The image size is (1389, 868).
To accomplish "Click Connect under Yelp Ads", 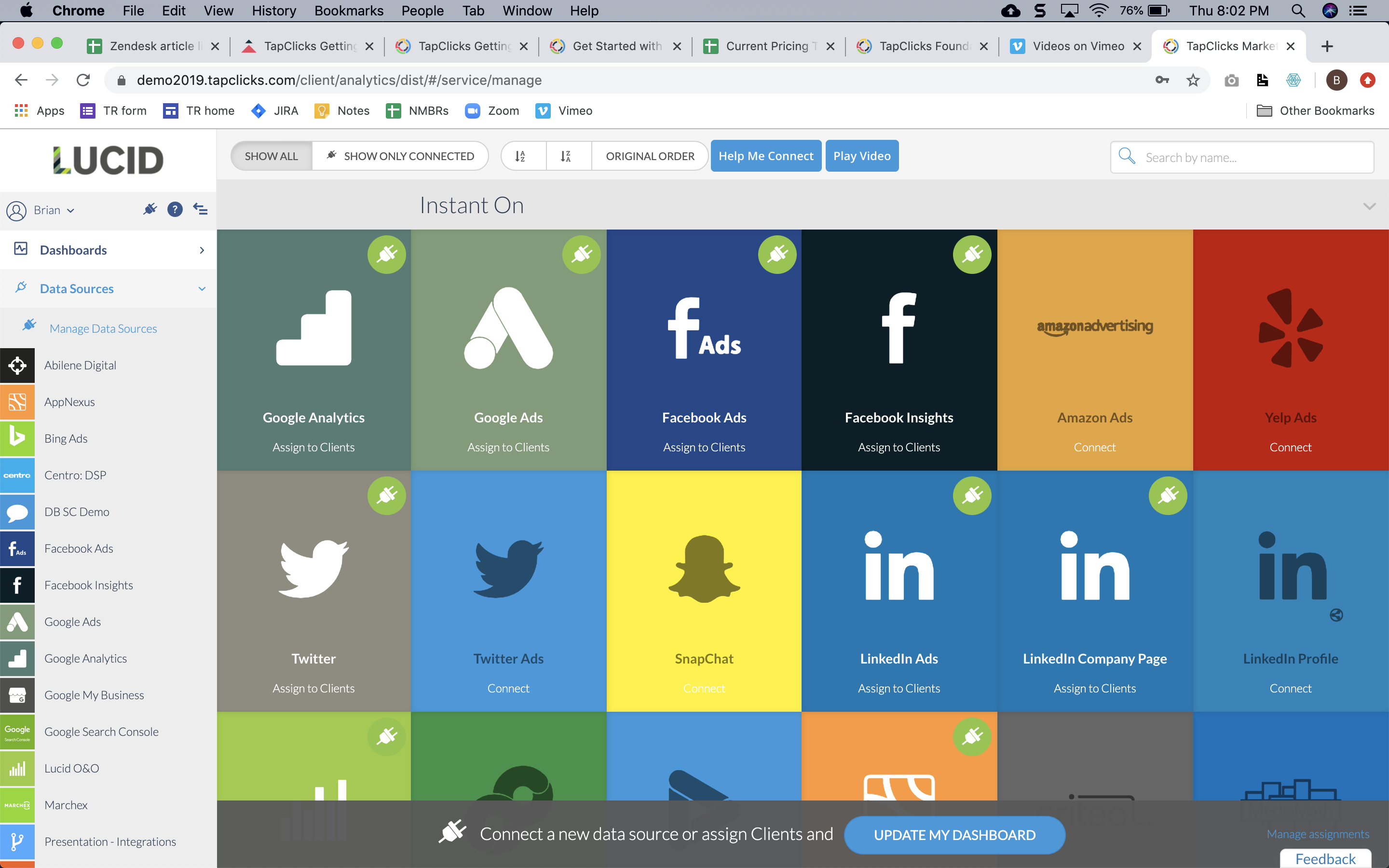I will (1290, 447).
